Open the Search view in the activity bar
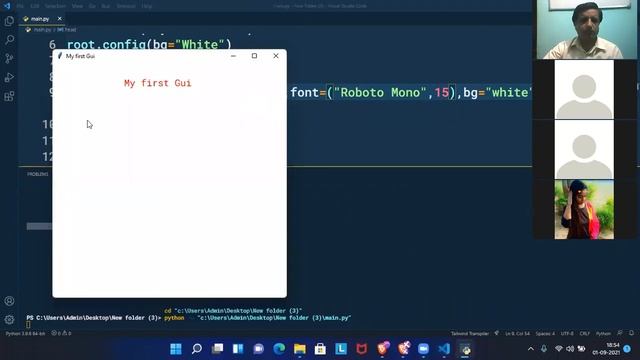This screenshot has width=640, height=360. coord(9,40)
